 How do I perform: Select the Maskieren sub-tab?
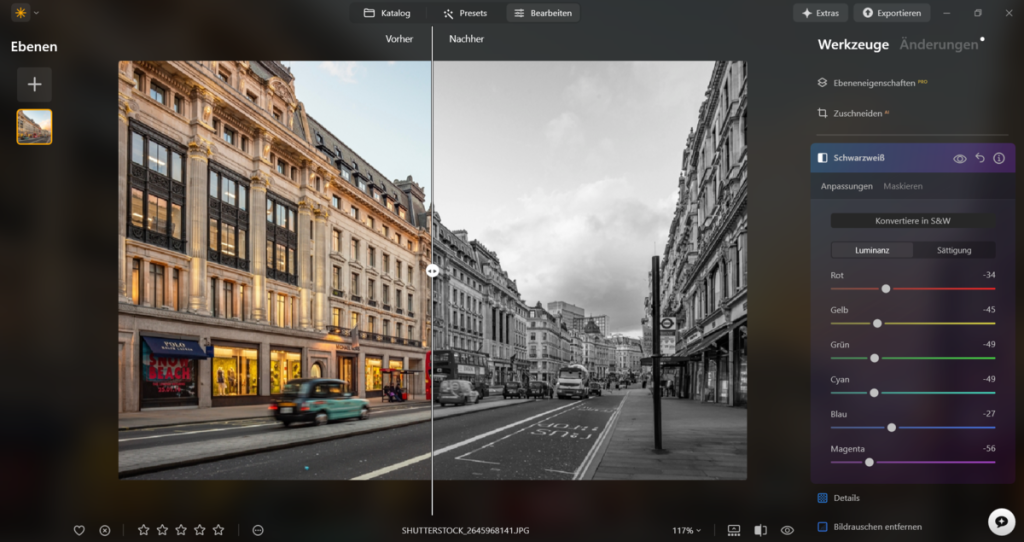coord(903,186)
